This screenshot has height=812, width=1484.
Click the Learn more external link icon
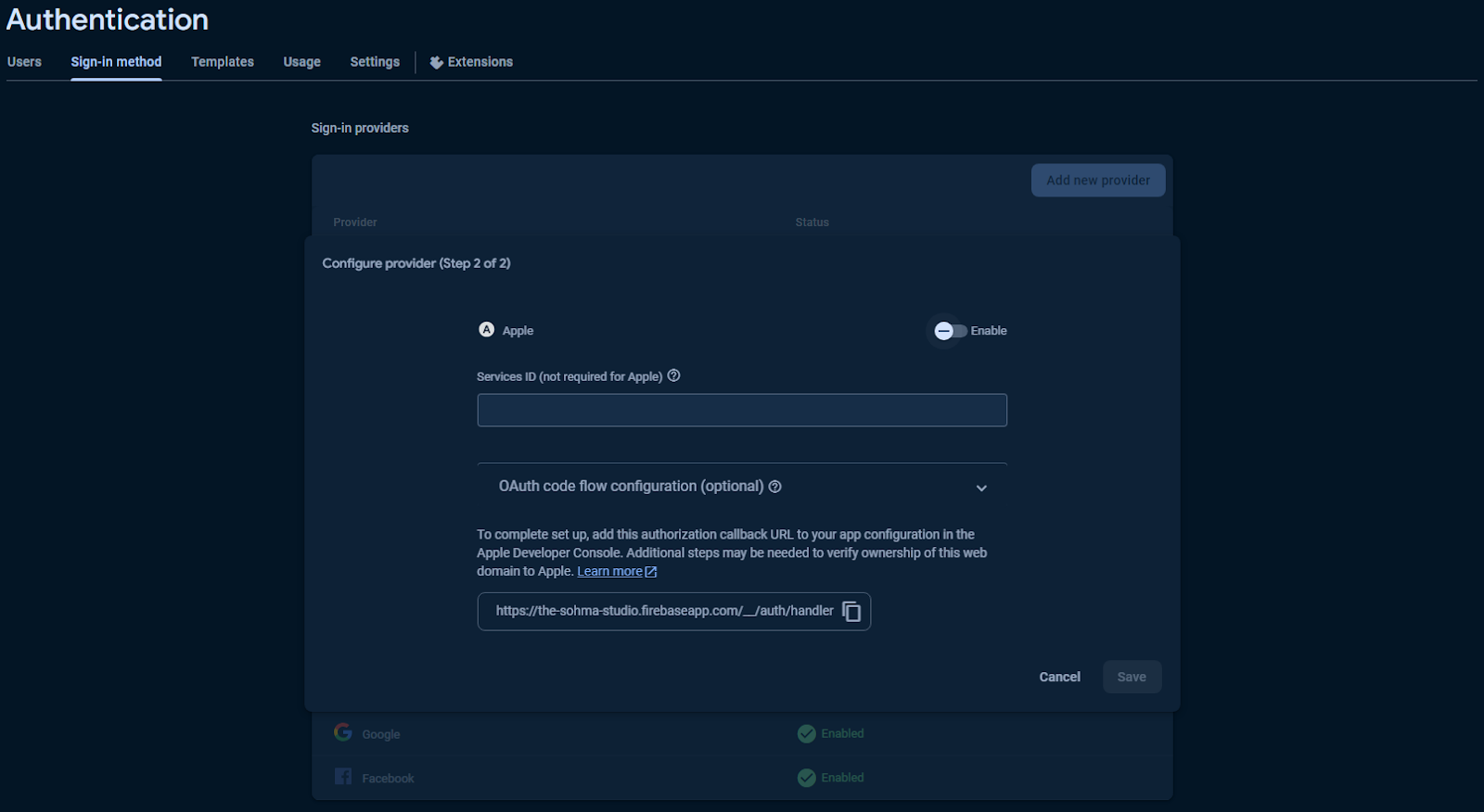tap(651, 572)
